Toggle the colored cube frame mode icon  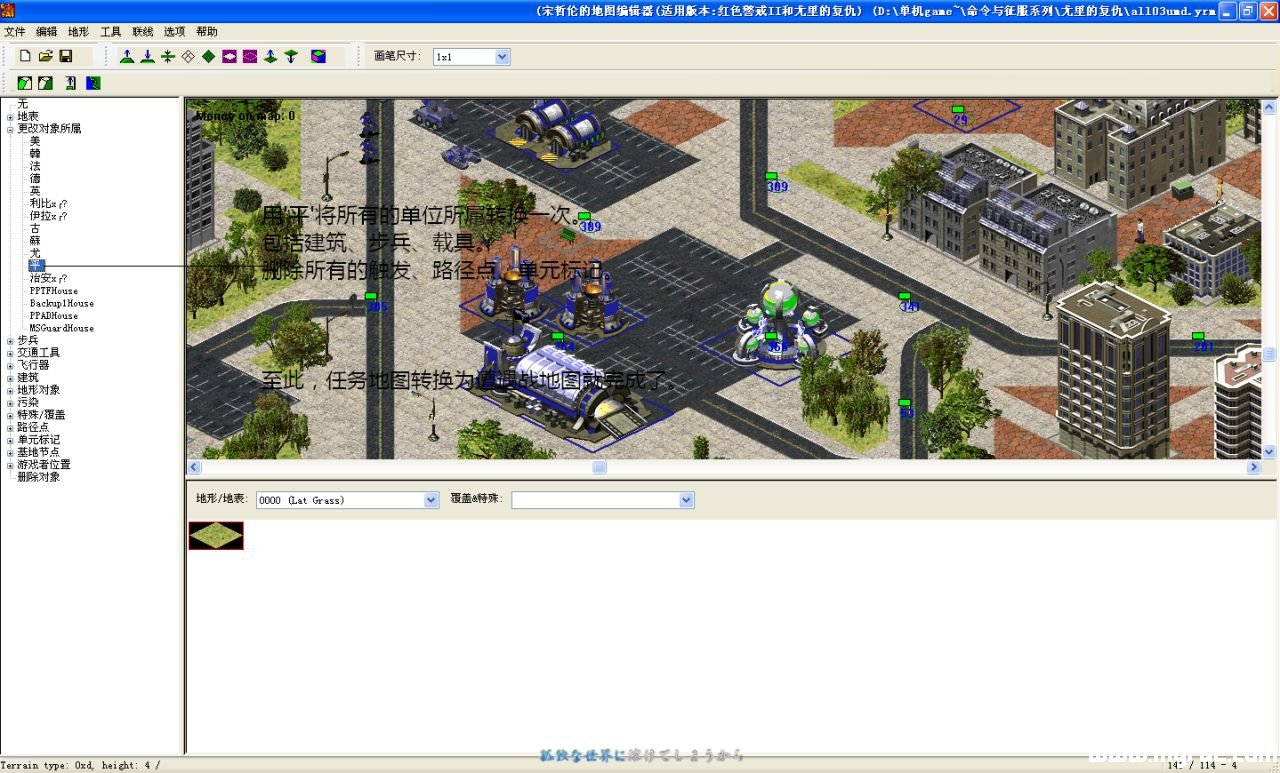[x=318, y=57]
